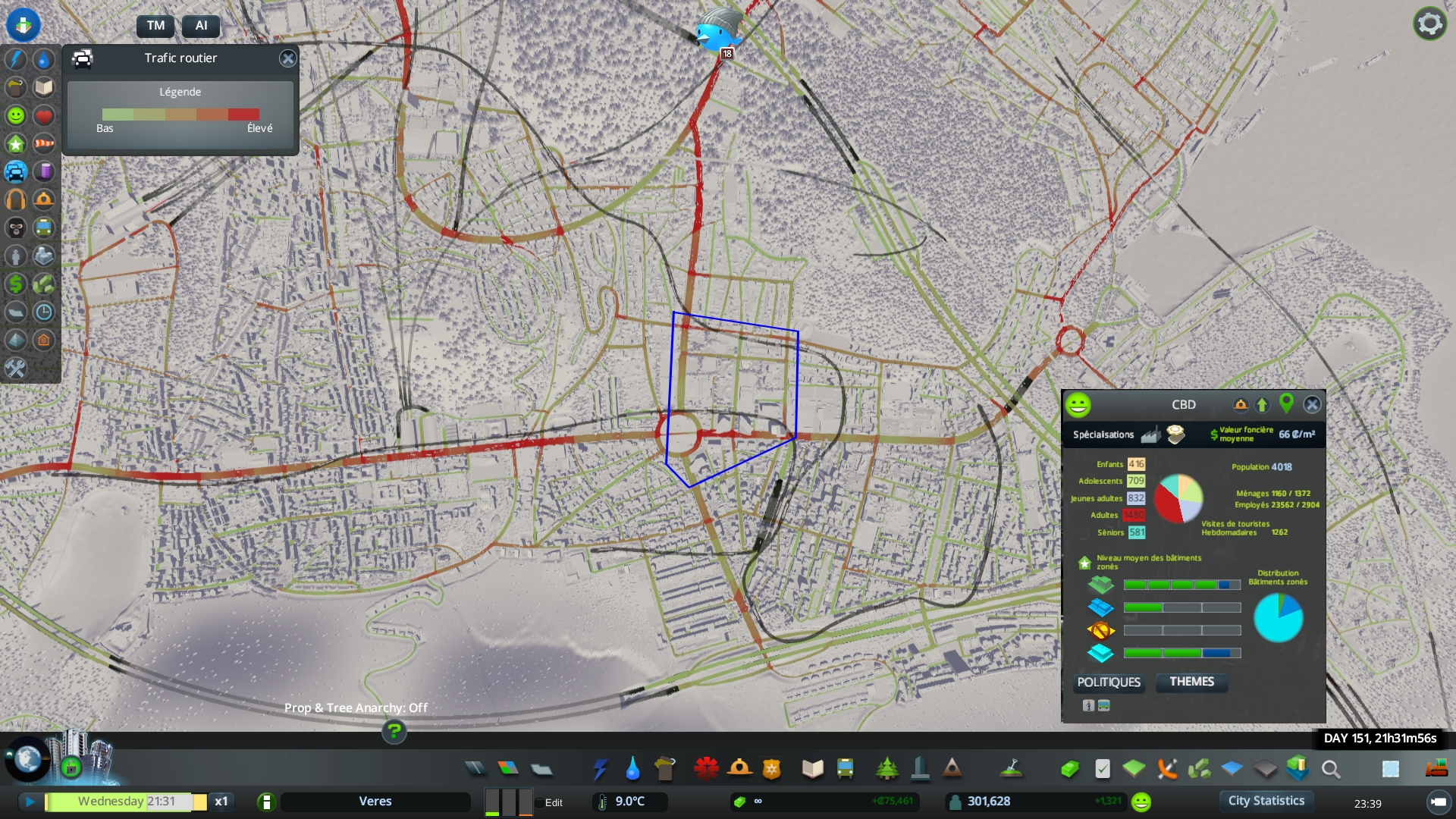Open the zoning tool menu
This screenshot has height=819, width=1456.
pyautogui.click(x=508, y=769)
